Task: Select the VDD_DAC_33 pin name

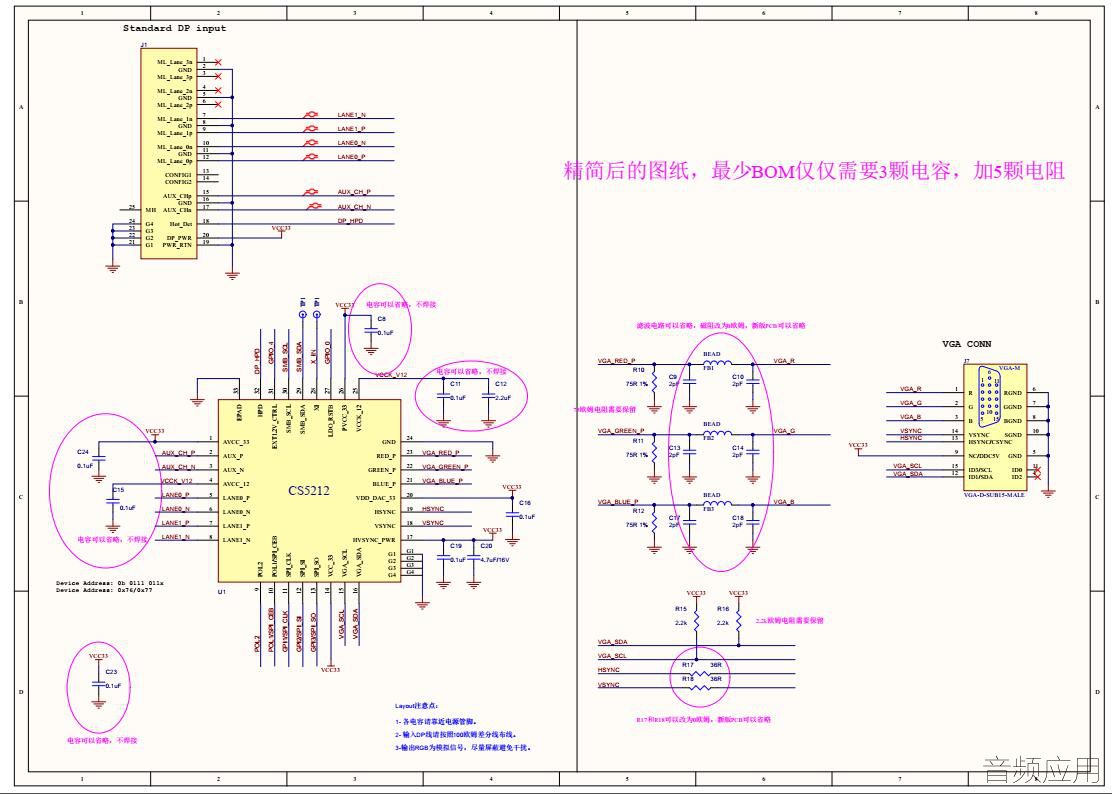Action: coord(375,498)
